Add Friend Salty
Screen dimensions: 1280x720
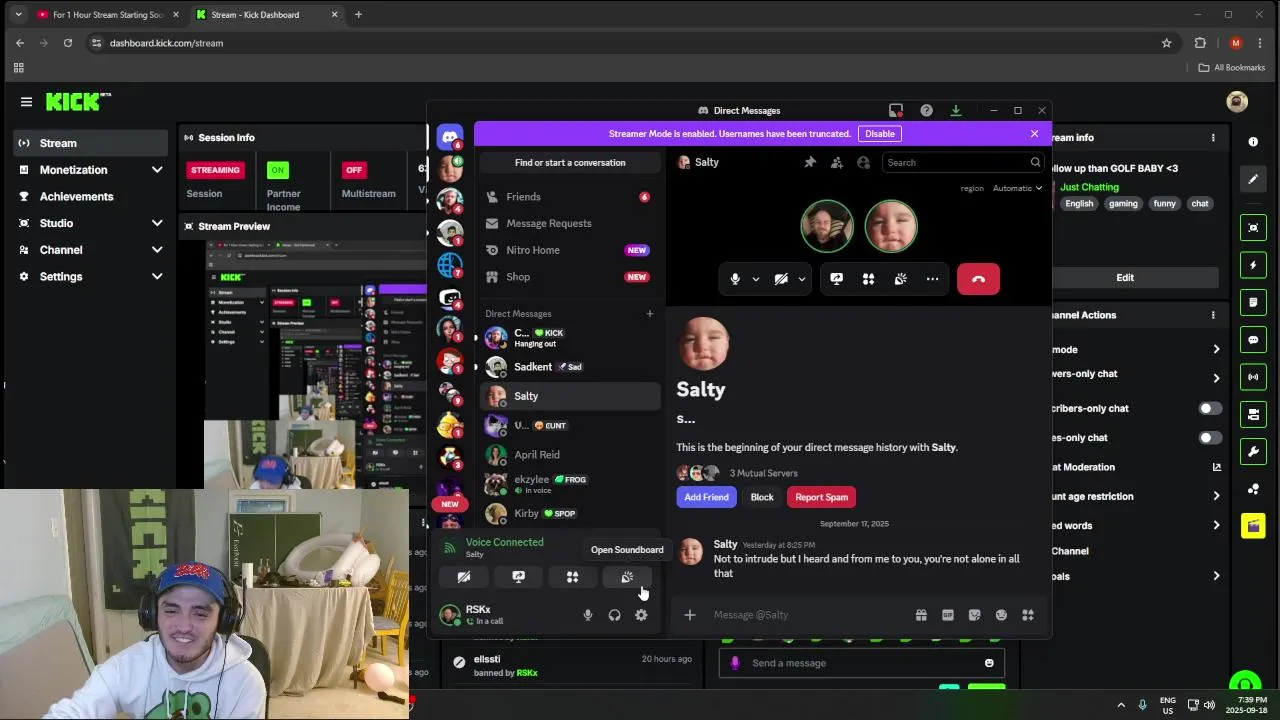(x=706, y=497)
